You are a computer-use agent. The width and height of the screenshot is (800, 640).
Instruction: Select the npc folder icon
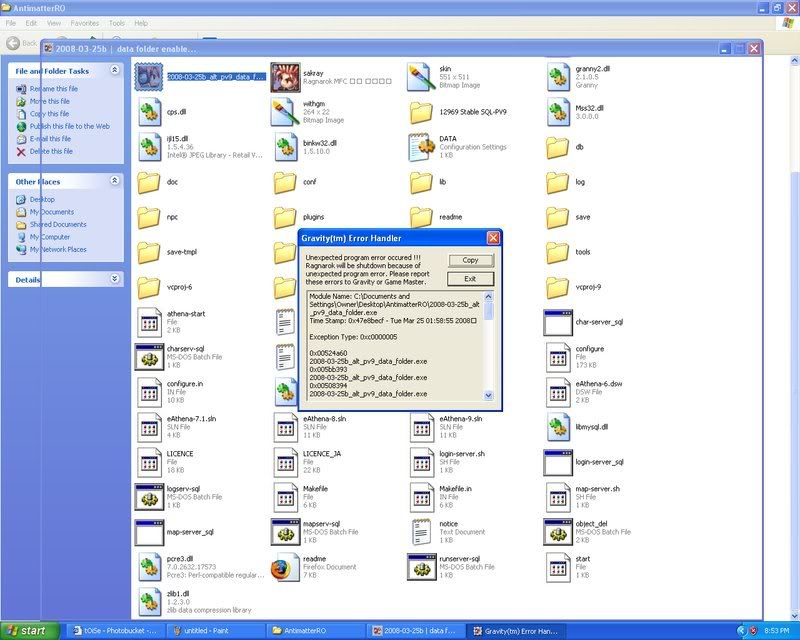(149, 216)
